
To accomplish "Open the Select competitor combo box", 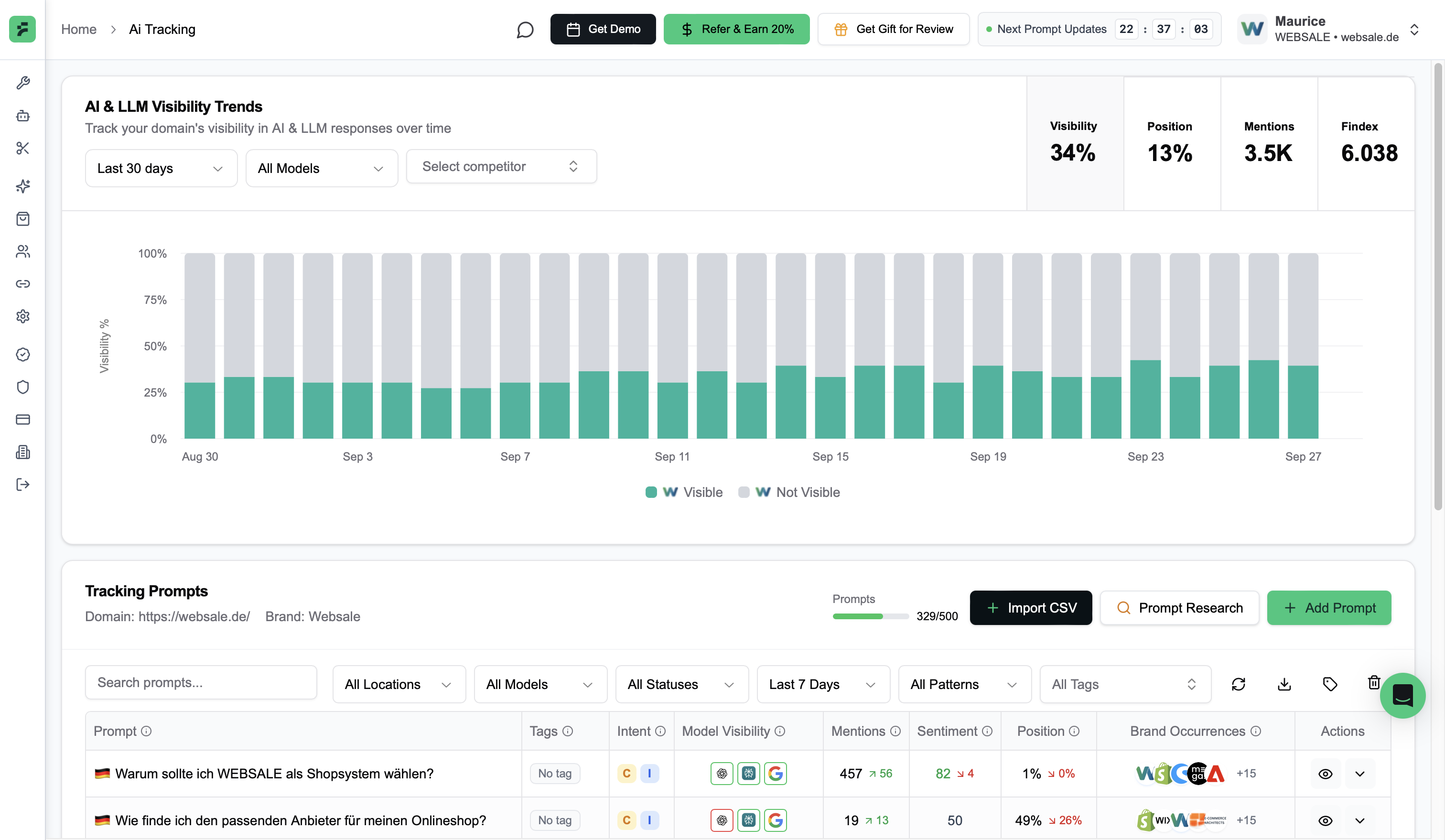I will click(x=501, y=166).
